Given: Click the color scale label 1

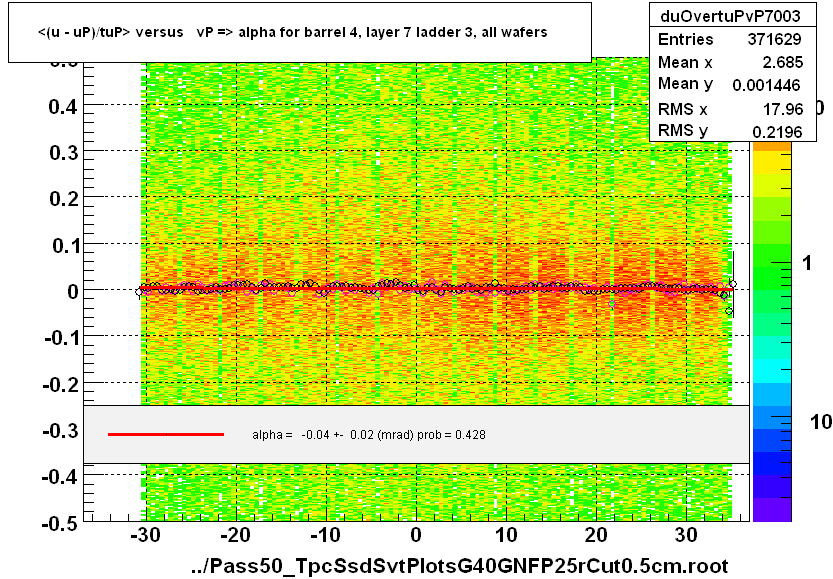Looking at the screenshot, I should pyautogui.click(x=807, y=263).
